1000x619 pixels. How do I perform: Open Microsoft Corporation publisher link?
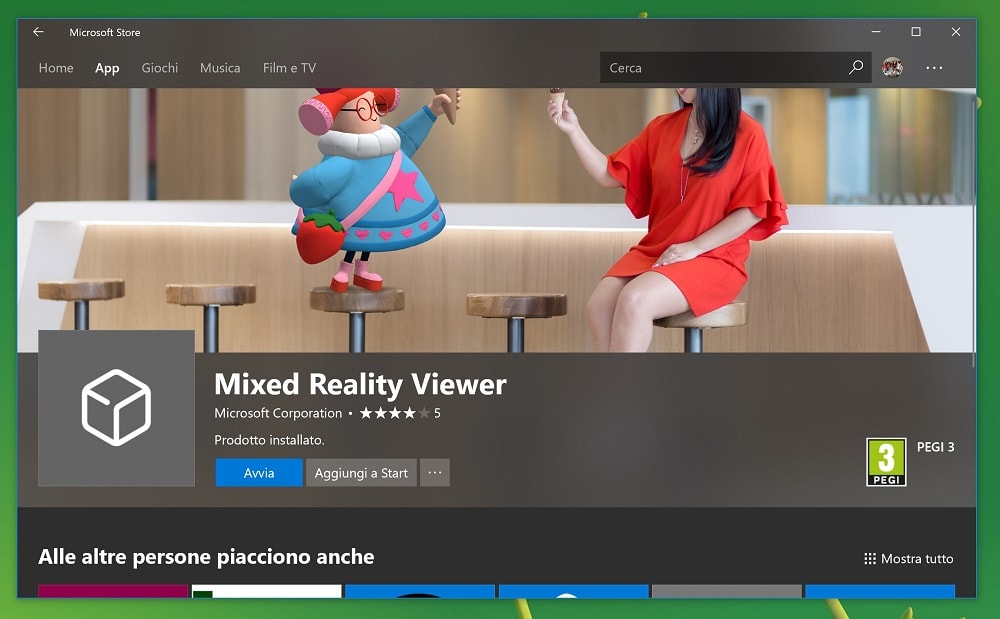278,413
